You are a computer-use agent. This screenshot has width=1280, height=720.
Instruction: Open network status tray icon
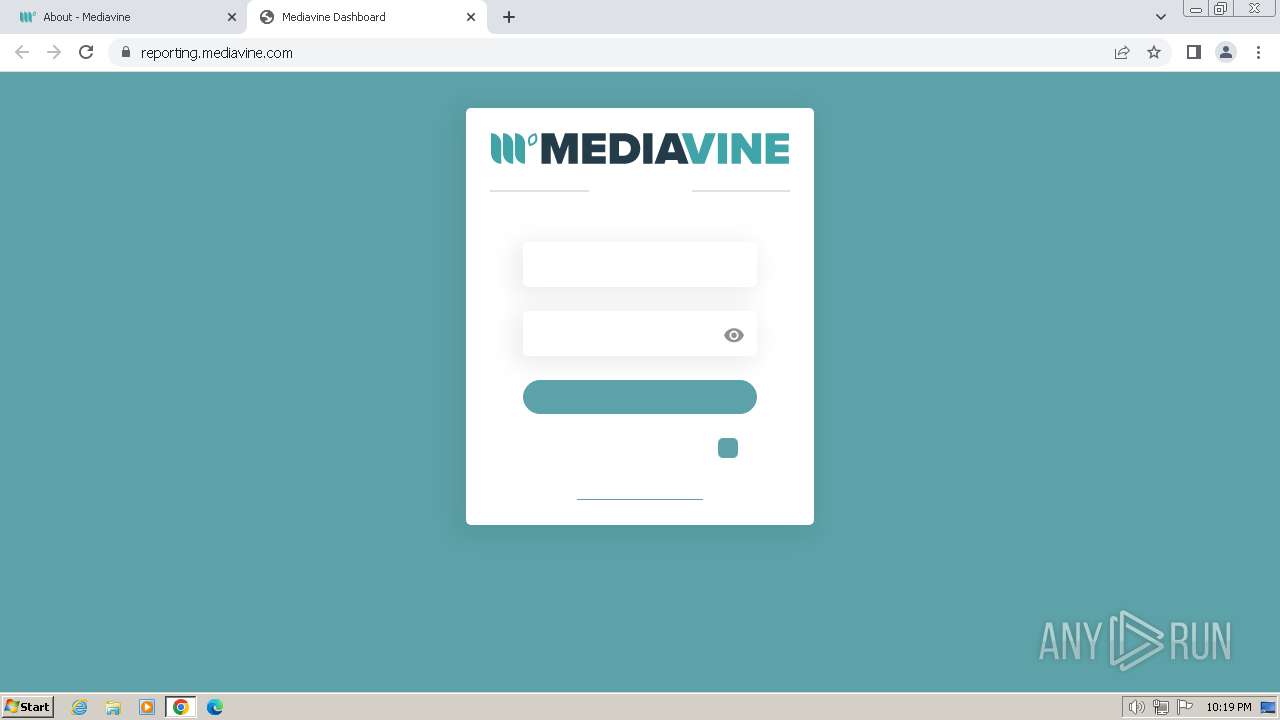tap(1161, 707)
